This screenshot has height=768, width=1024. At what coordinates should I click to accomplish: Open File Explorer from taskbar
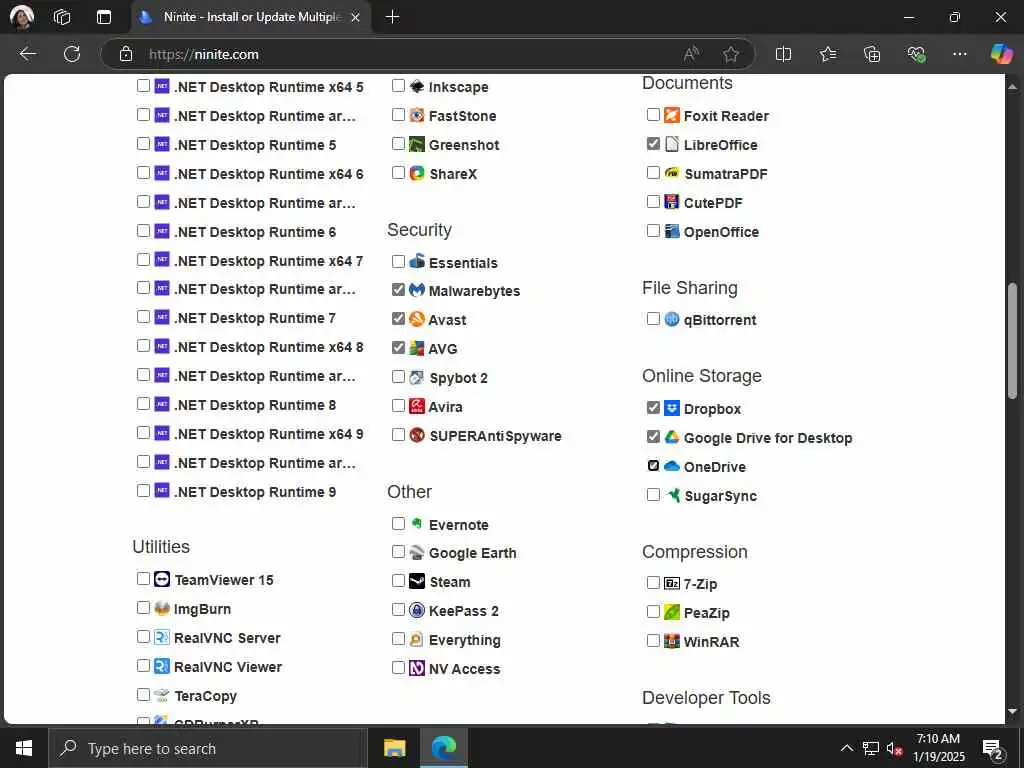[394, 748]
